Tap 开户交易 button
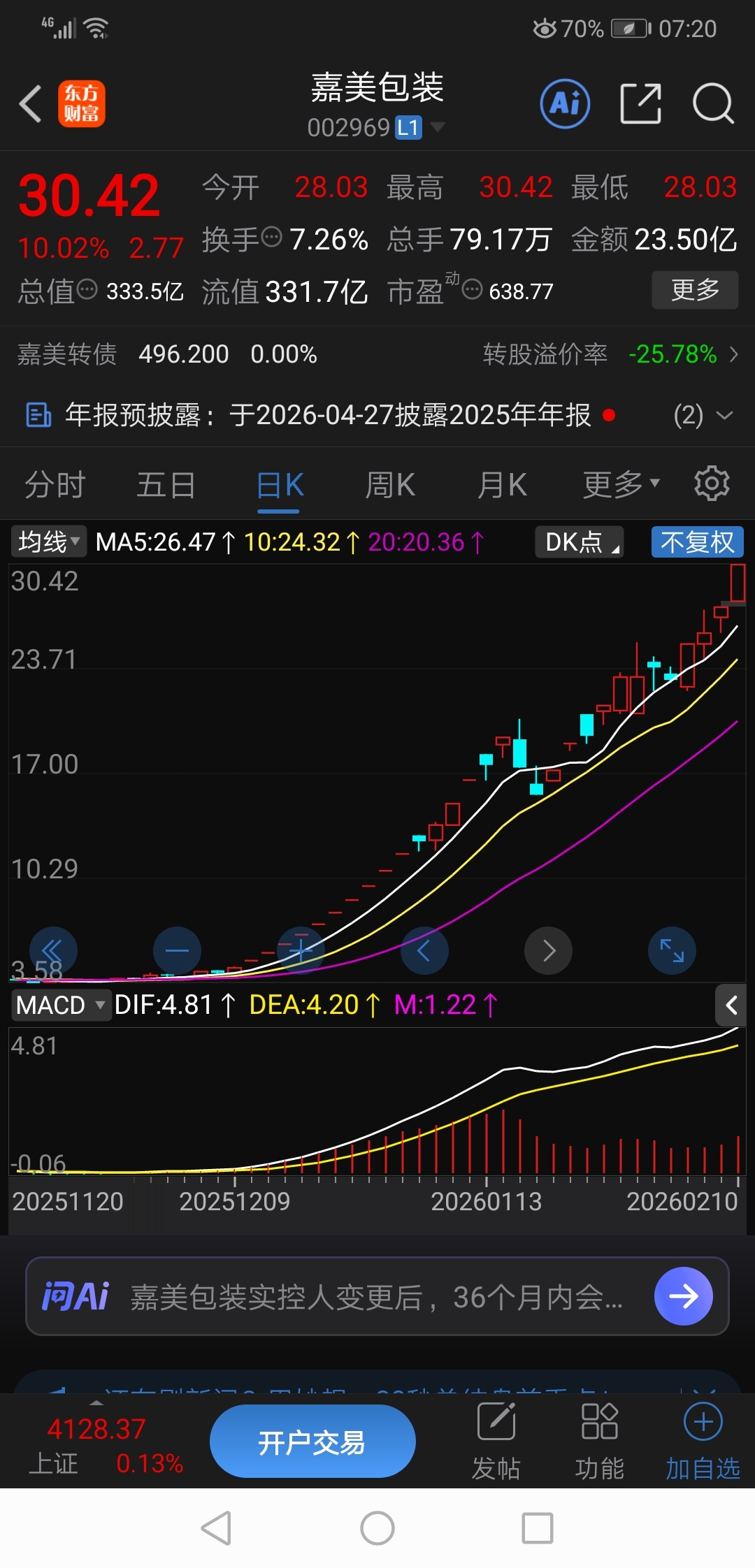The width and height of the screenshot is (755, 1568). [312, 1442]
